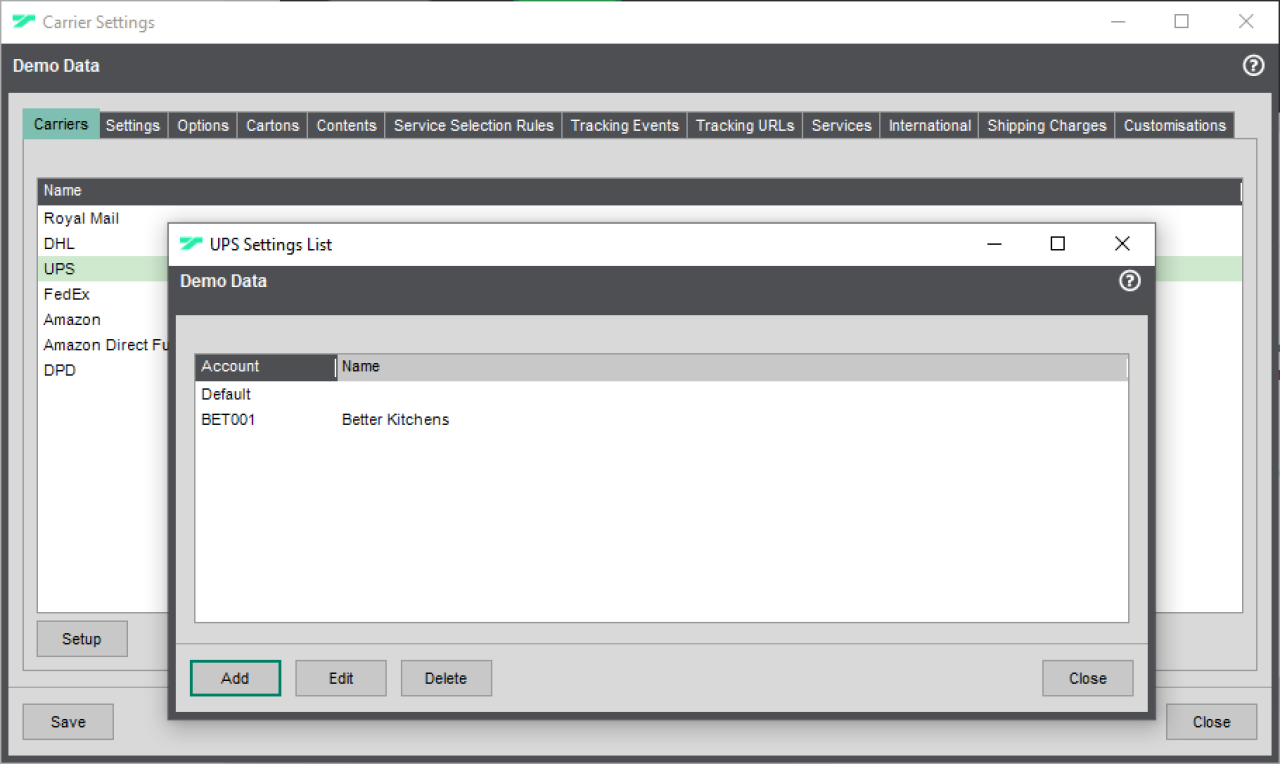Click Close in Carrier Settings window
Image resolution: width=1280 pixels, height=764 pixels.
(x=1212, y=722)
